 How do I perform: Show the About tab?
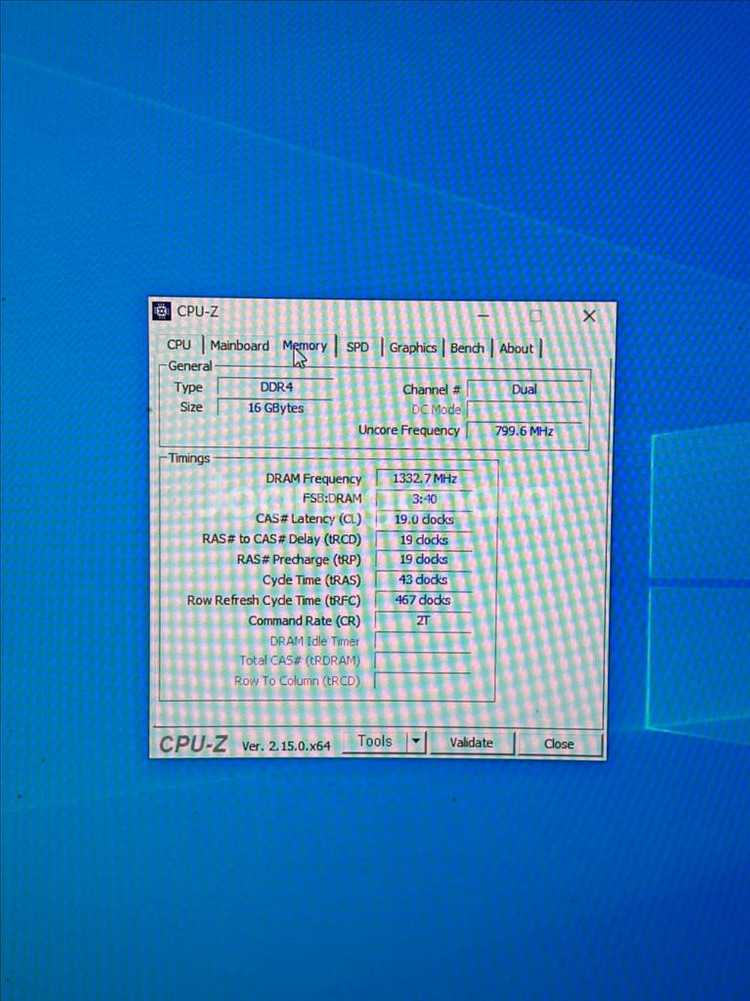(x=516, y=349)
